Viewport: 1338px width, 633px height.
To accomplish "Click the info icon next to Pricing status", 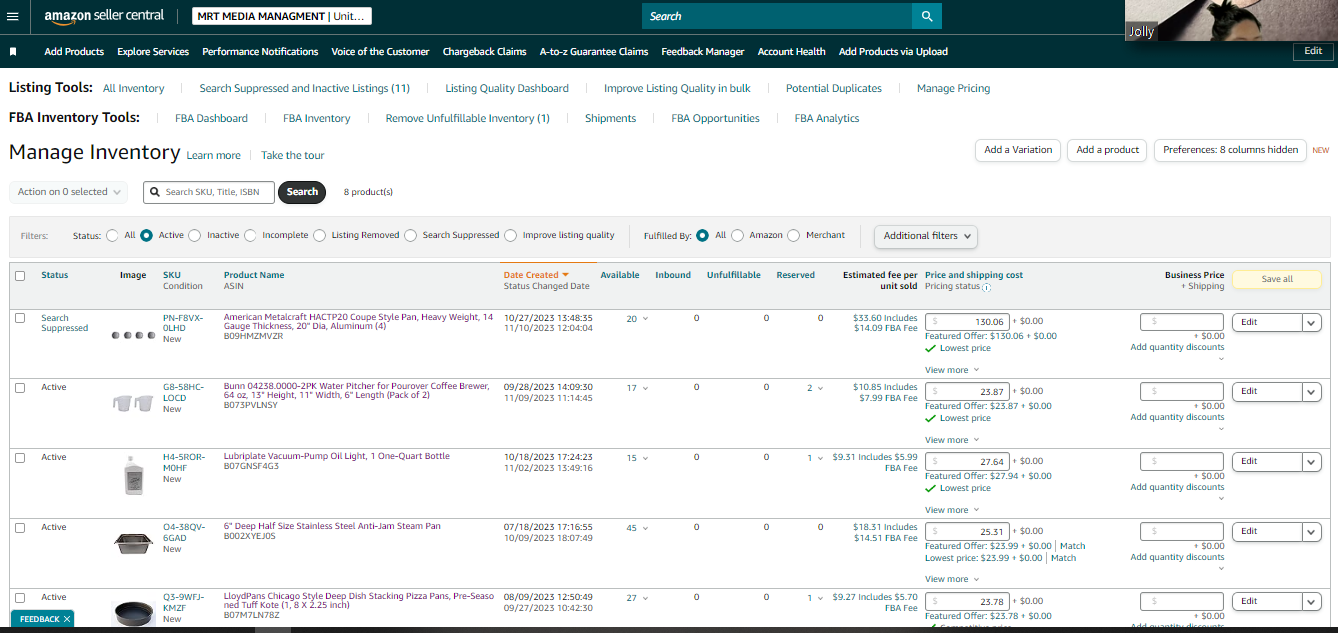I will 986,287.
